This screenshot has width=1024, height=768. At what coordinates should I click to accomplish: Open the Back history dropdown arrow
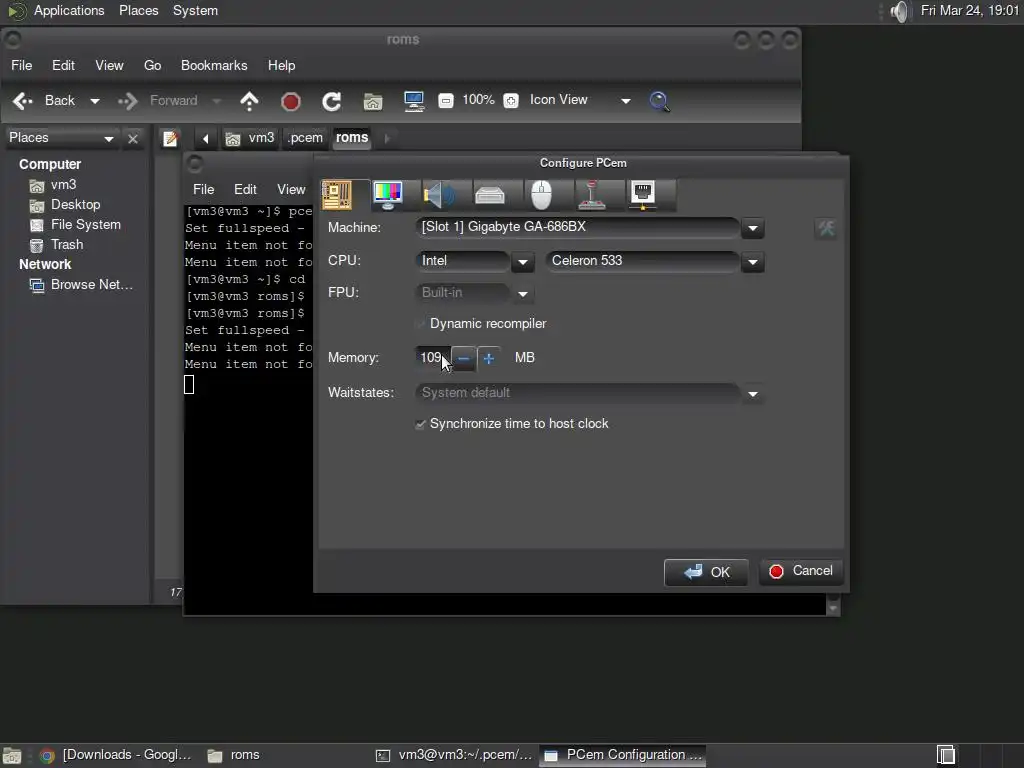pyautogui.click(x=95, y=101)
